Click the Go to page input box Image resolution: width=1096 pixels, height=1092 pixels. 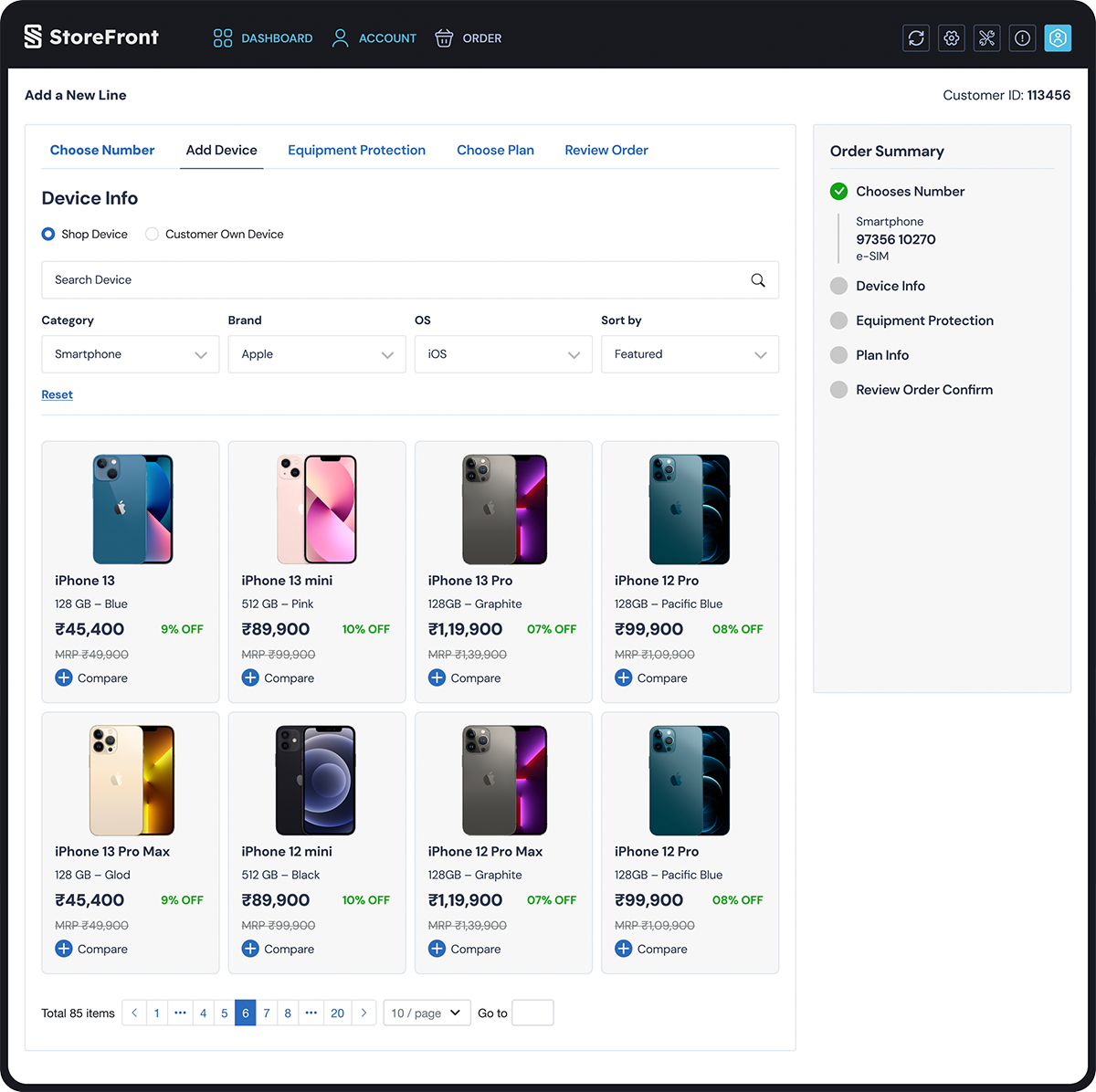point(532,1013)
